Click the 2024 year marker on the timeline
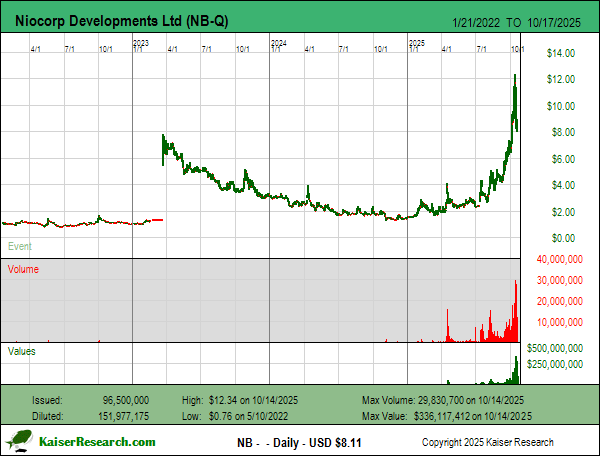 pyautogui.click(x=278, y=43)
